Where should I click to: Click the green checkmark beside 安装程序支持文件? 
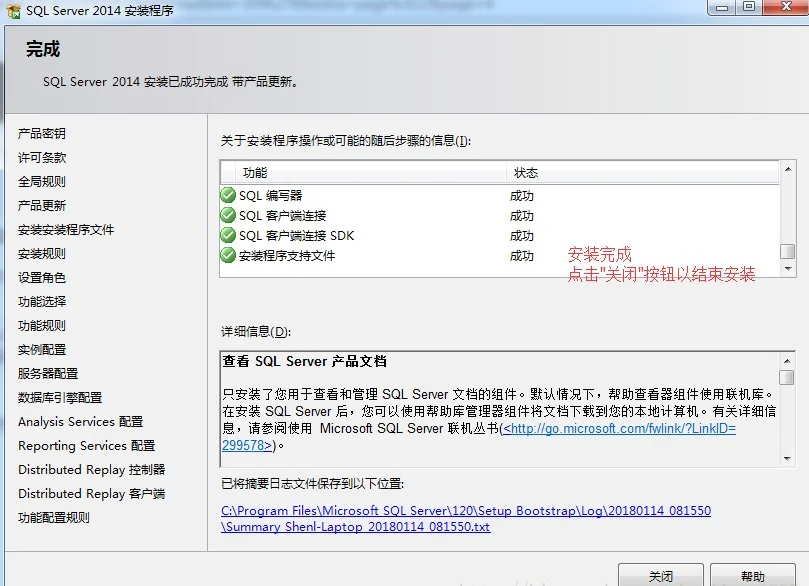point(228,256)
